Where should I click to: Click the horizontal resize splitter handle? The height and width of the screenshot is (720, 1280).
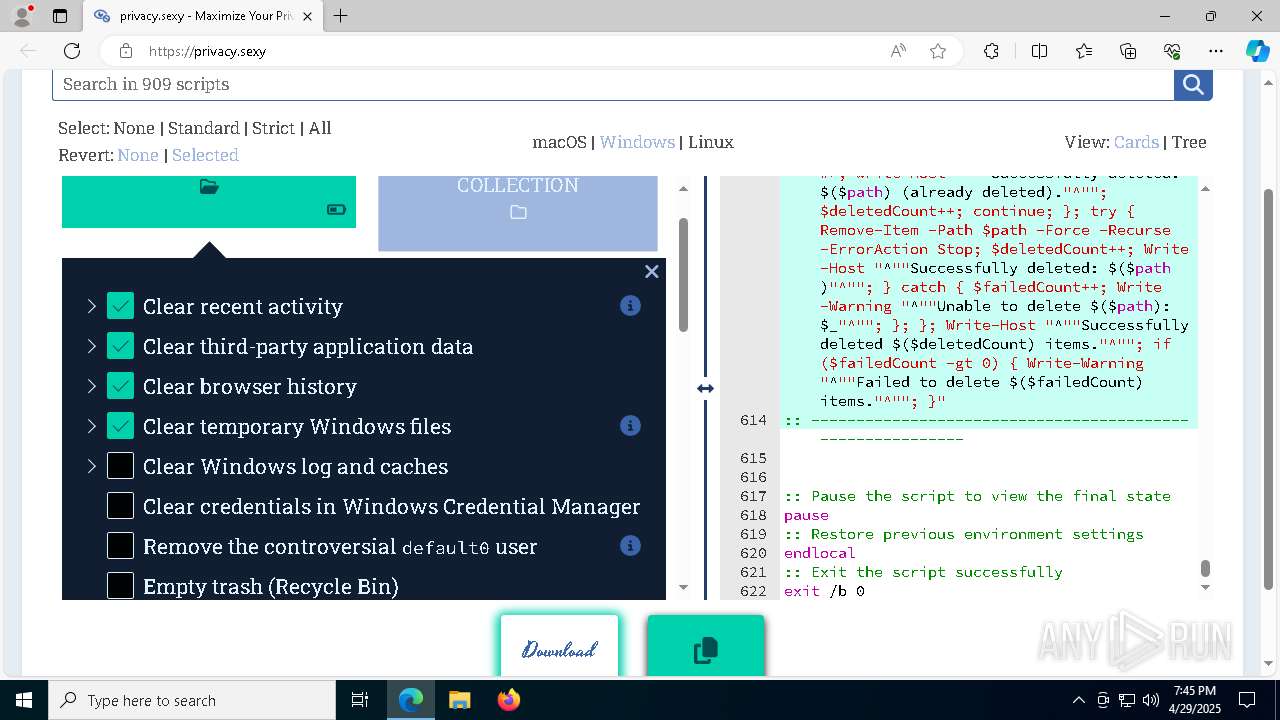pyautogui.click(x=705, y=388)
